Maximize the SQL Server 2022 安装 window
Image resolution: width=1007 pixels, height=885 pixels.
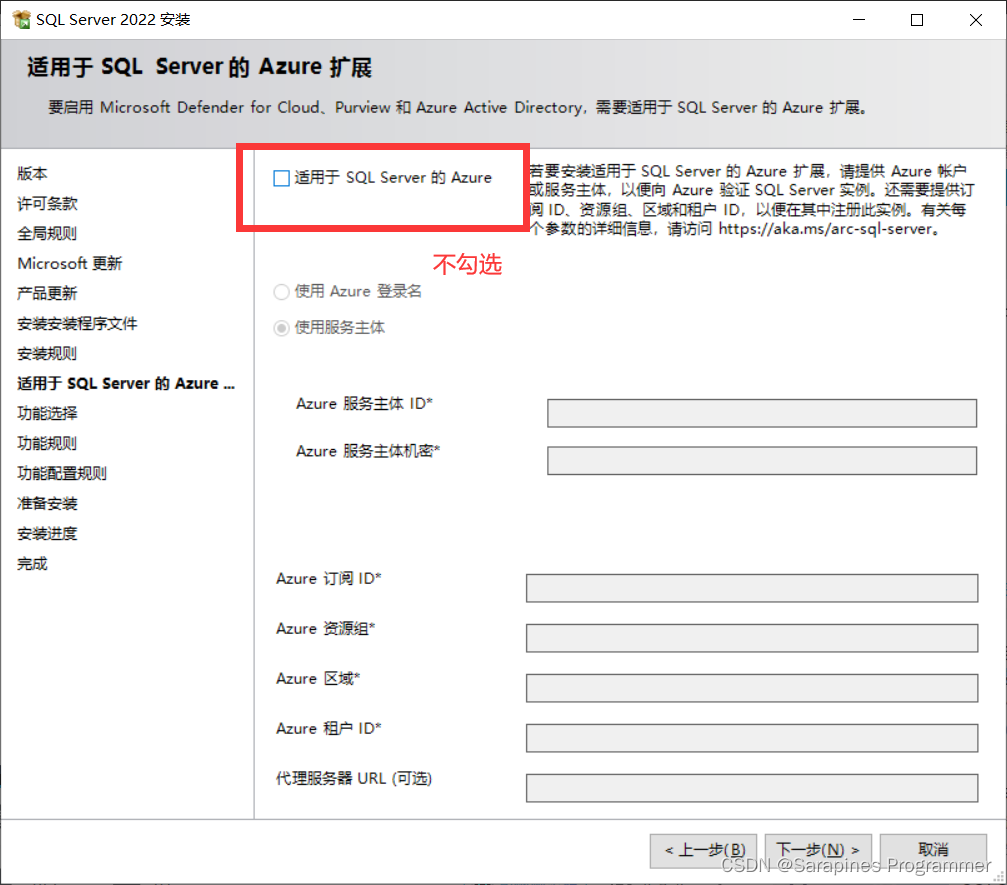pyautogui.click(x=917, y=20)
